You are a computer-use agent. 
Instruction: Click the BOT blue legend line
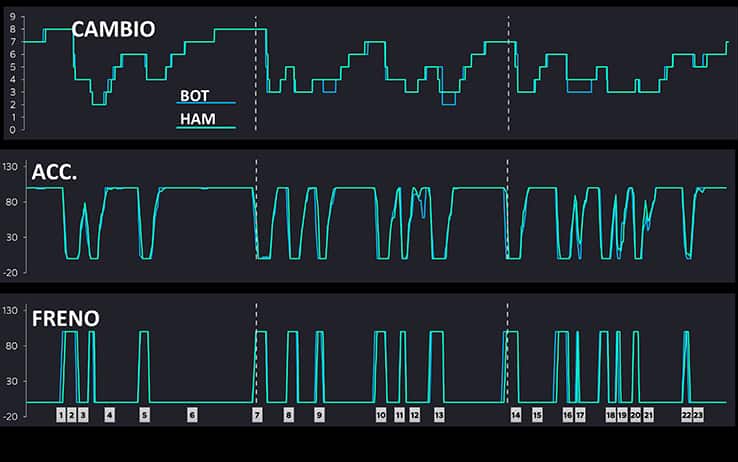[x=206, y=104]
